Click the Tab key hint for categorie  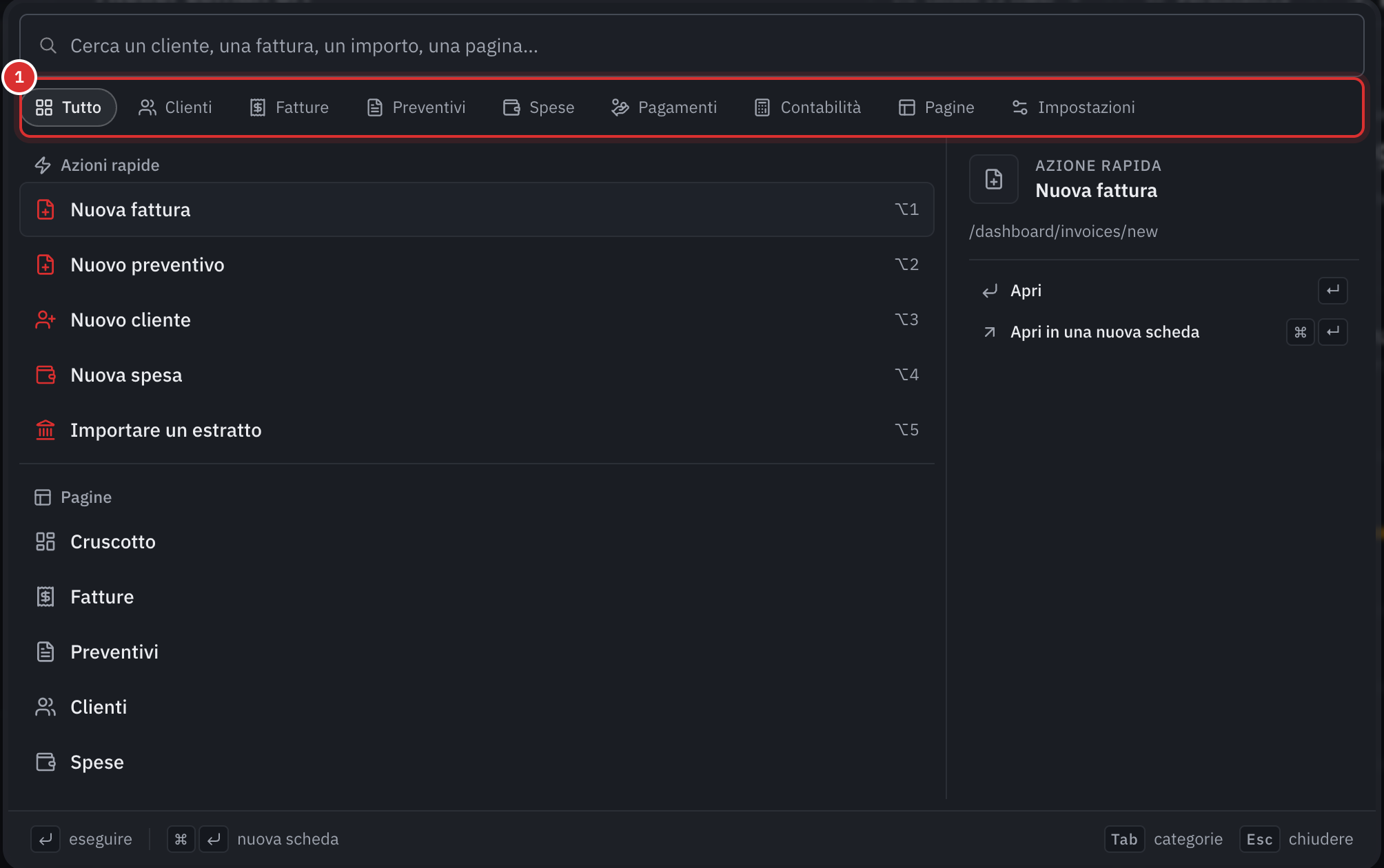pyautogui.click(x=1124, y=839)
